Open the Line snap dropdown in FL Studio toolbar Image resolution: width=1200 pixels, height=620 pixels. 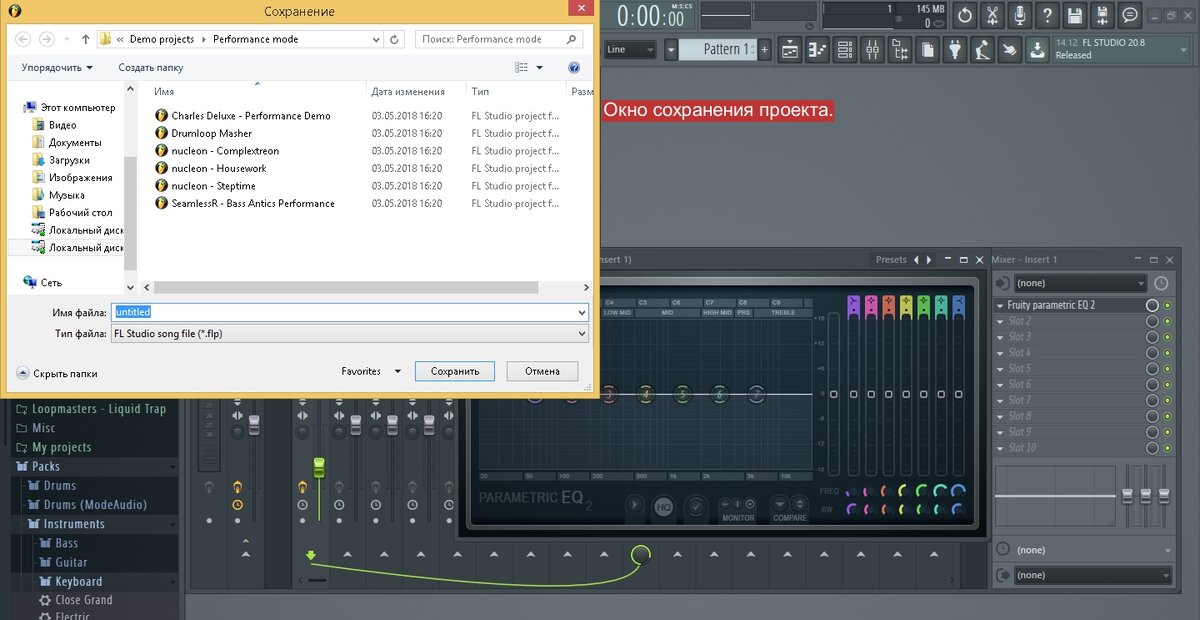tap(630, 49)
